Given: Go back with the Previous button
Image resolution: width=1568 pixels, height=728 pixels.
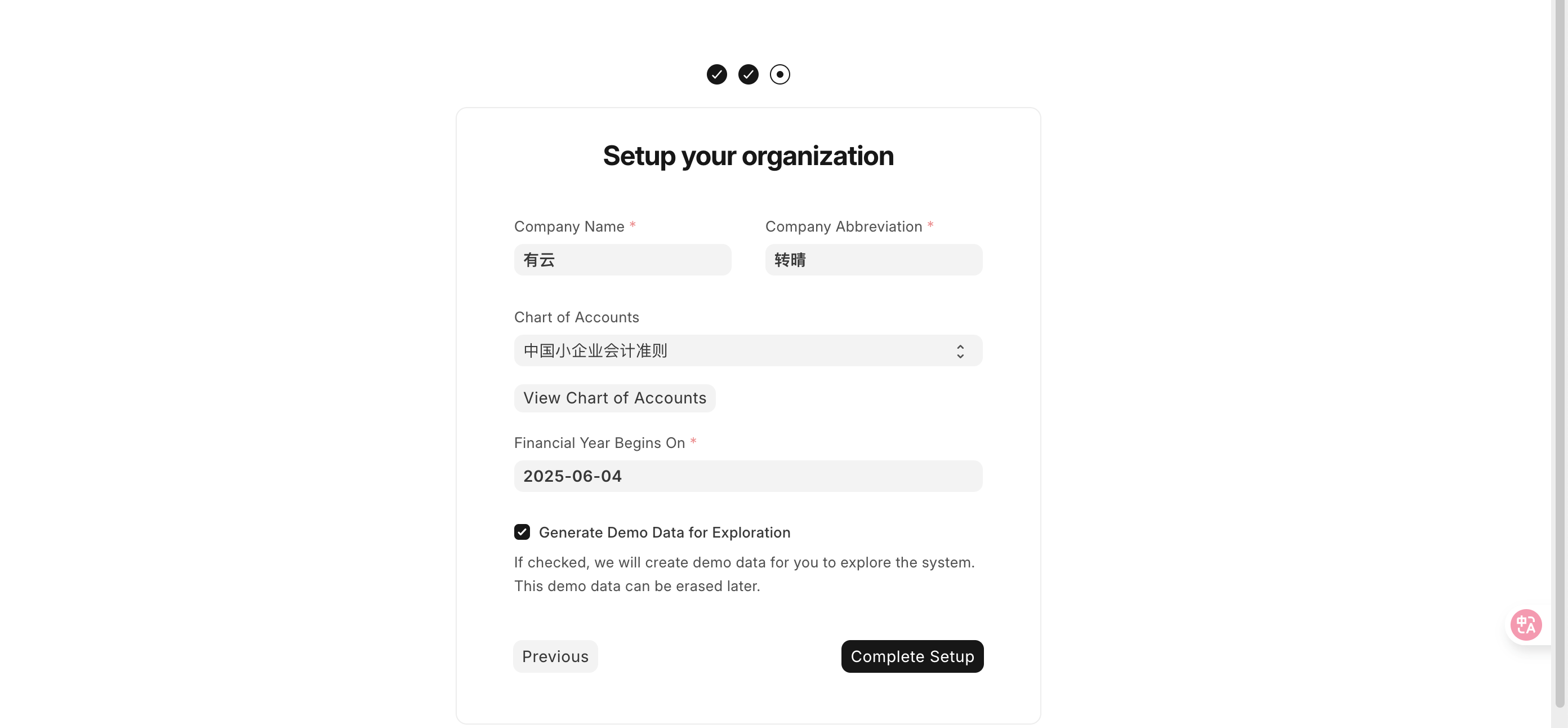Looking at the screenshot, I should (x=555, y=656).
